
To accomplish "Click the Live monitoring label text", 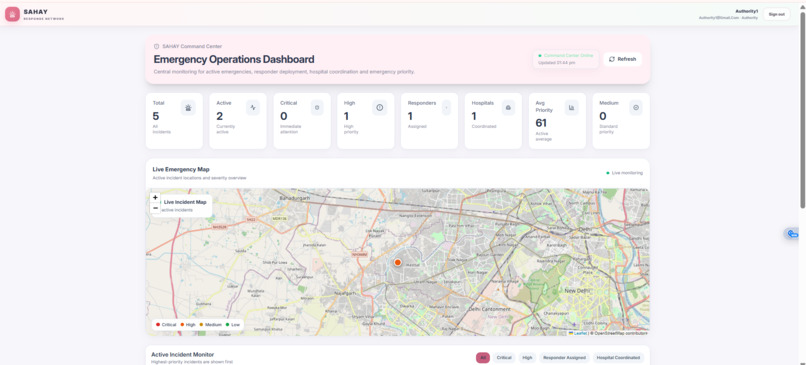I will coord(627,173).
